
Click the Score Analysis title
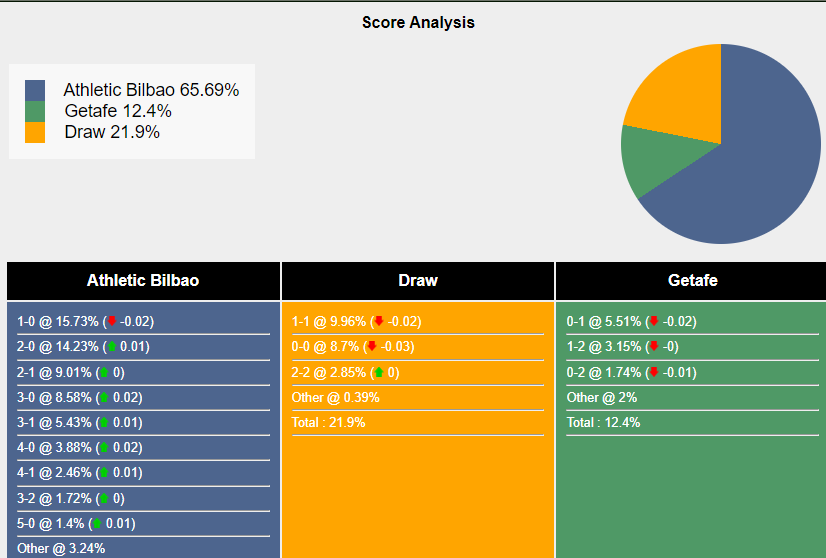point(418,22)
